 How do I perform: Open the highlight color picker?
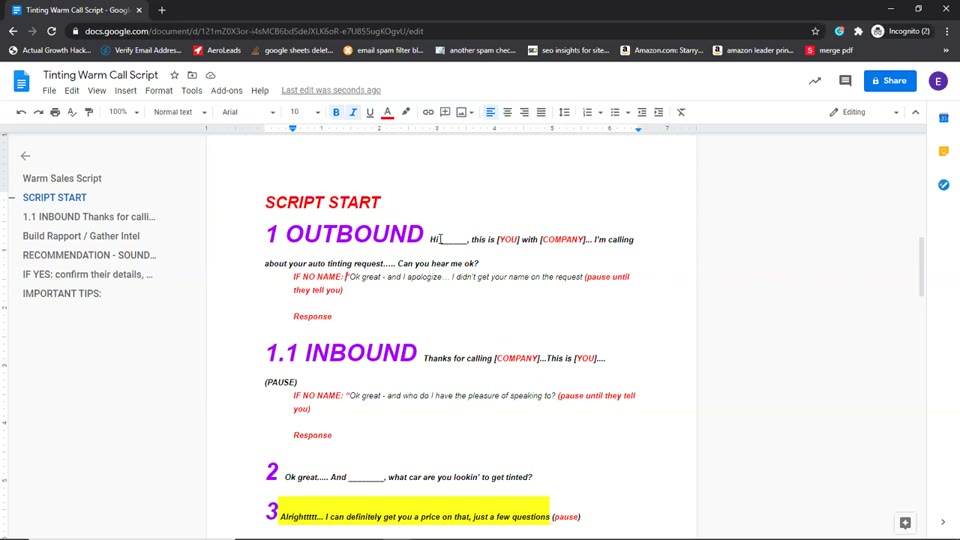click(405, 112)
